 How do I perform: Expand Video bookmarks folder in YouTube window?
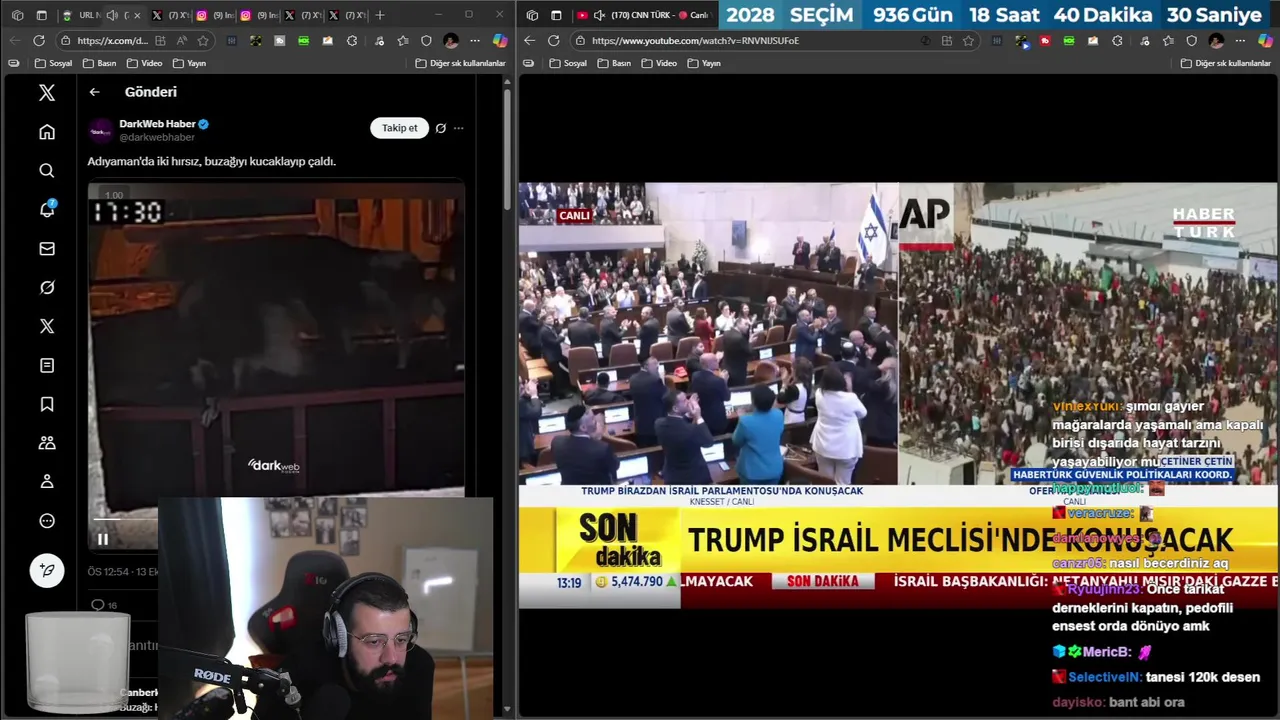pos(659,63)
